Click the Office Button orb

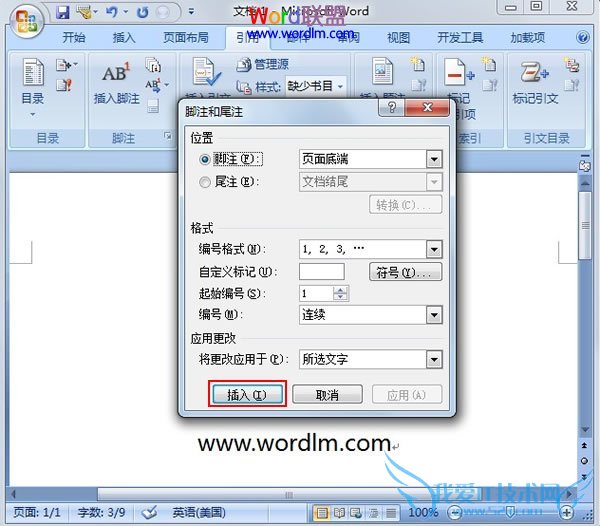pyautogui.click(x=26, y=20)
